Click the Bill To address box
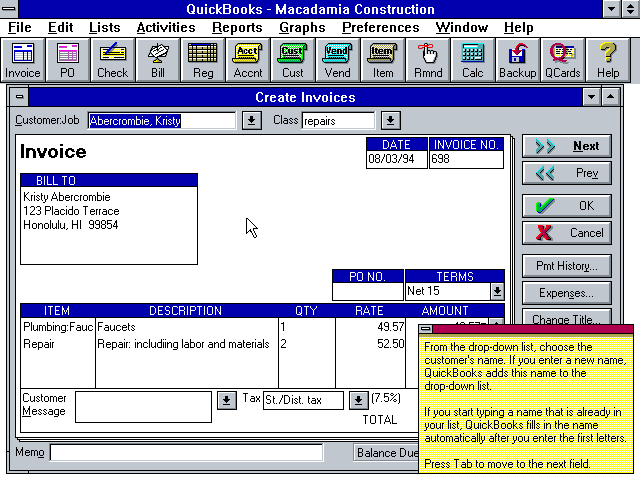The height and width of the screenshot is (480, 640). [x=109, y=225]
